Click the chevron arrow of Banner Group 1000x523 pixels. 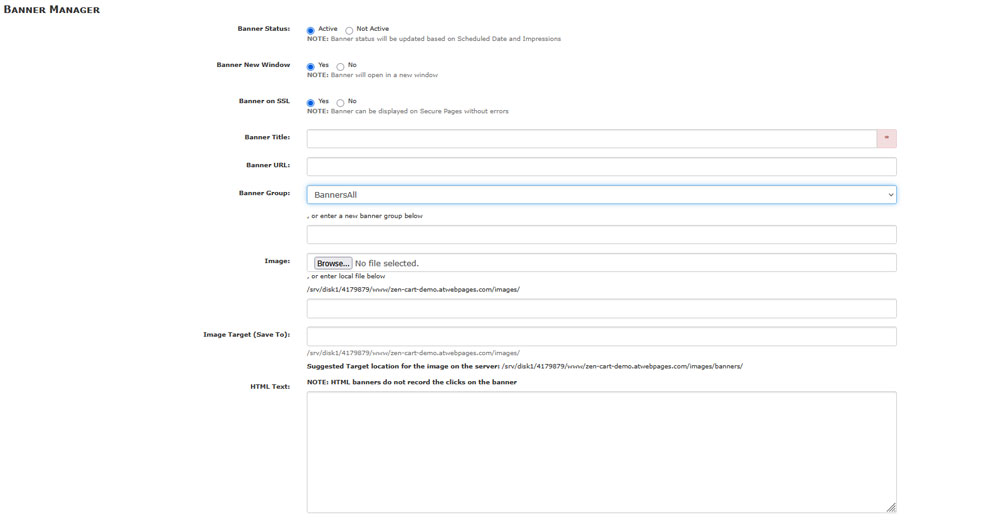coord(890,195)
